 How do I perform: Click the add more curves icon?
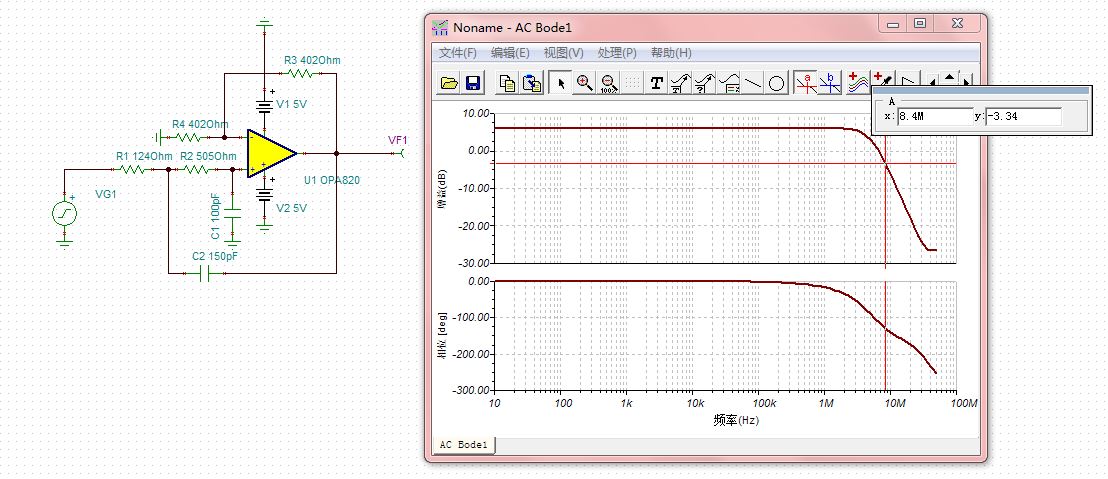859,83
